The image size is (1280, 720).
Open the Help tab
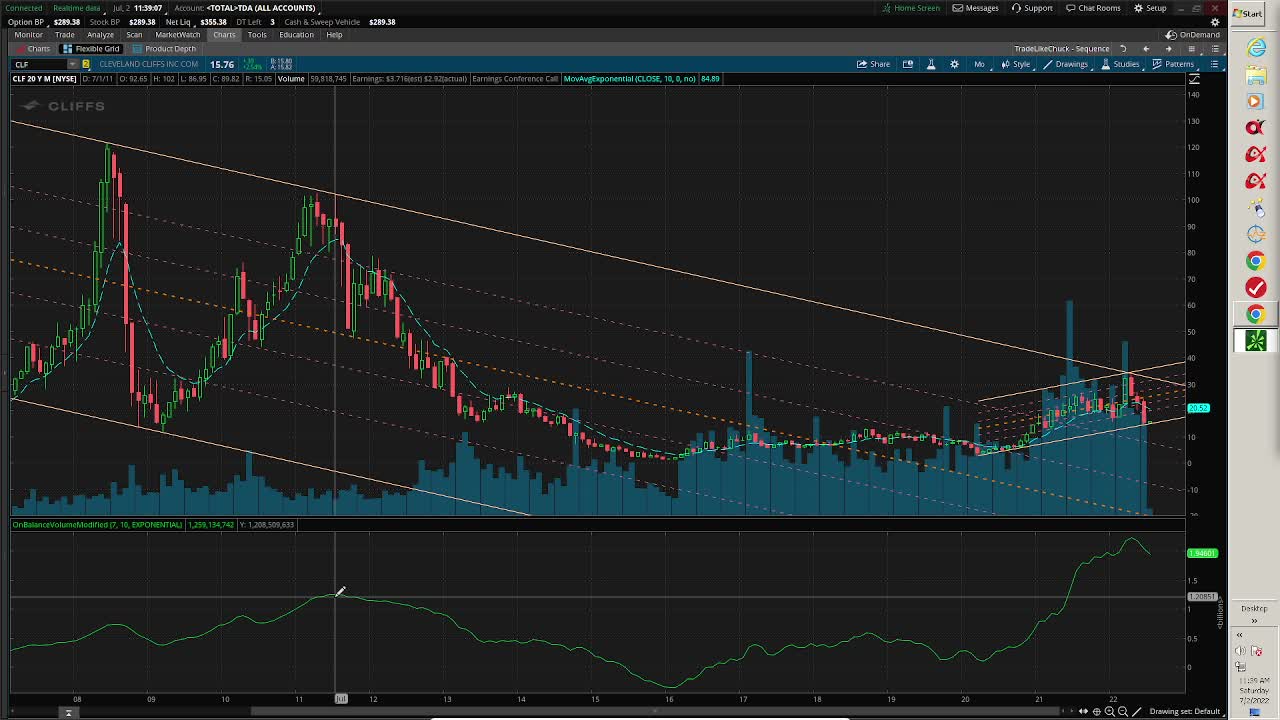334,35
